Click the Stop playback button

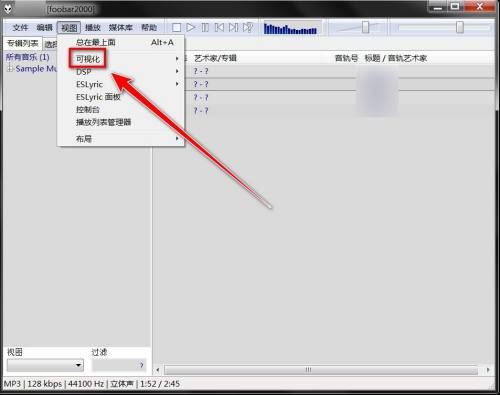pyautogui.click(x=176, y=28)
